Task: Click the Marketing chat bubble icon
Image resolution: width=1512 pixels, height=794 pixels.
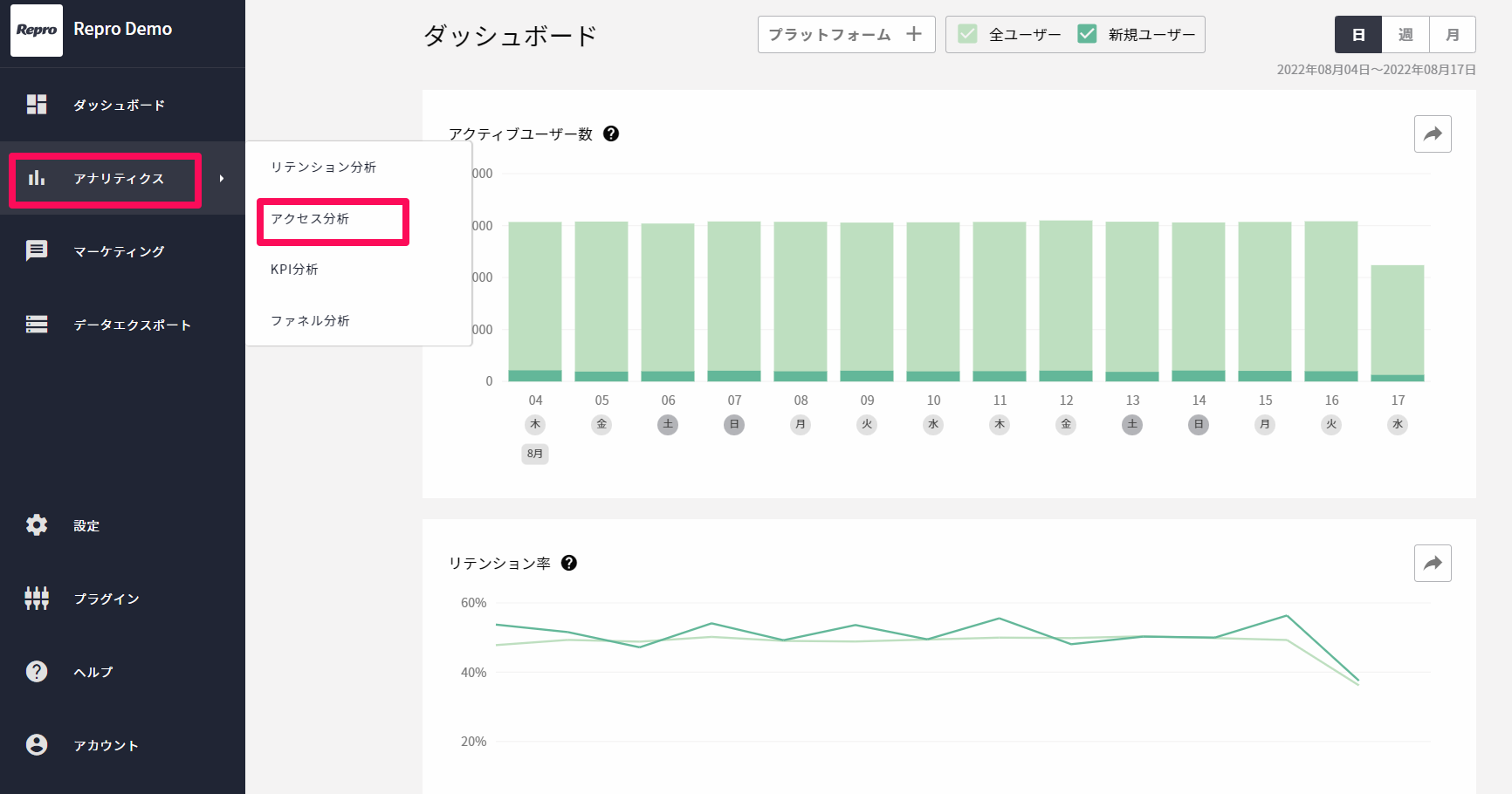Action: click(x=37, y=251)
